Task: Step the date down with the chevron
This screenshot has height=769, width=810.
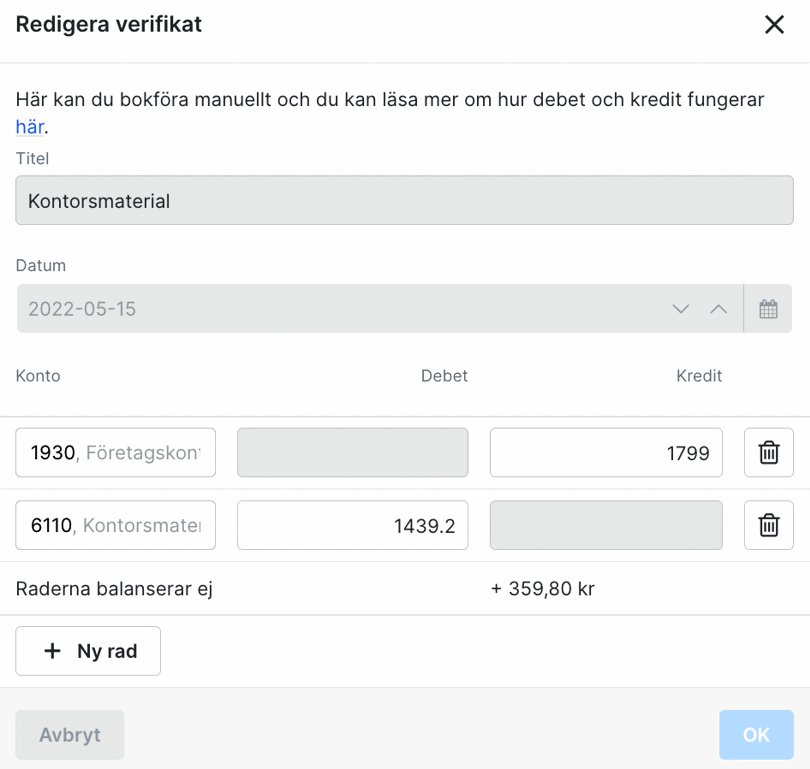Action: [681, 309]
